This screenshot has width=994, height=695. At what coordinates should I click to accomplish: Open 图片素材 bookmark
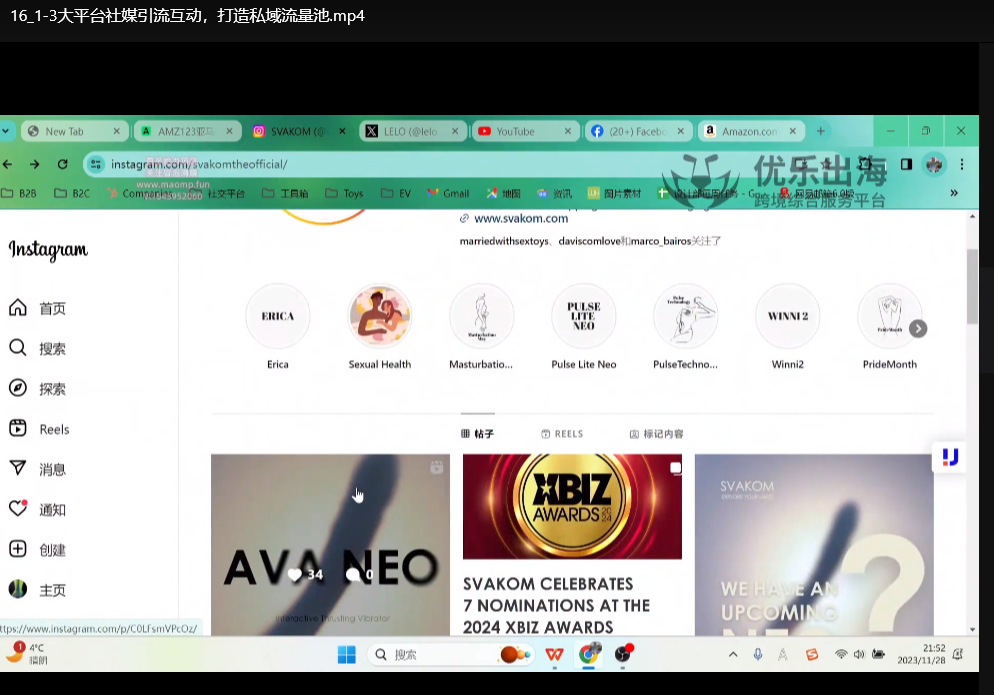[614, 193]
